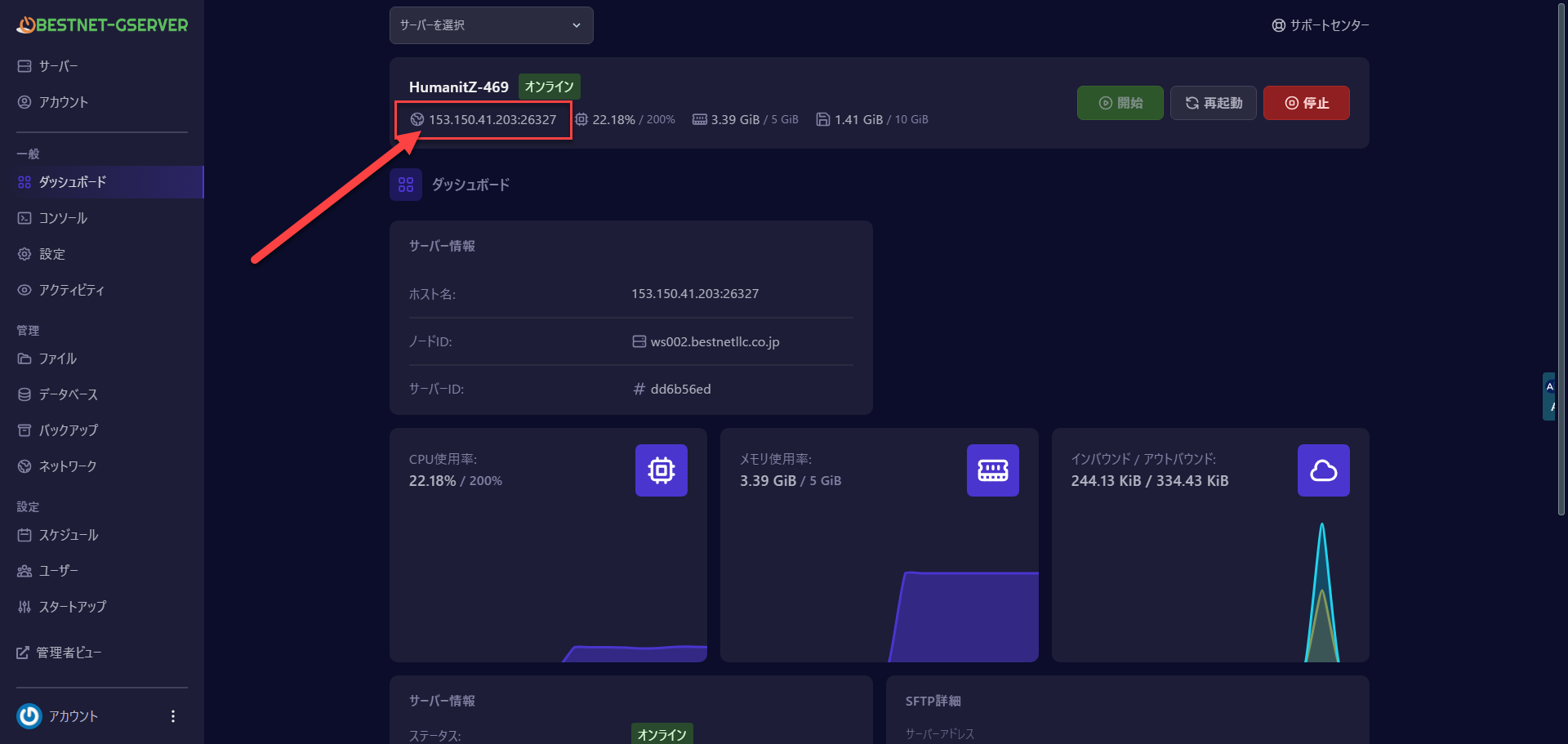
Task: Click the BESTNET-GSERVER logo
Action: coord(102,25)
